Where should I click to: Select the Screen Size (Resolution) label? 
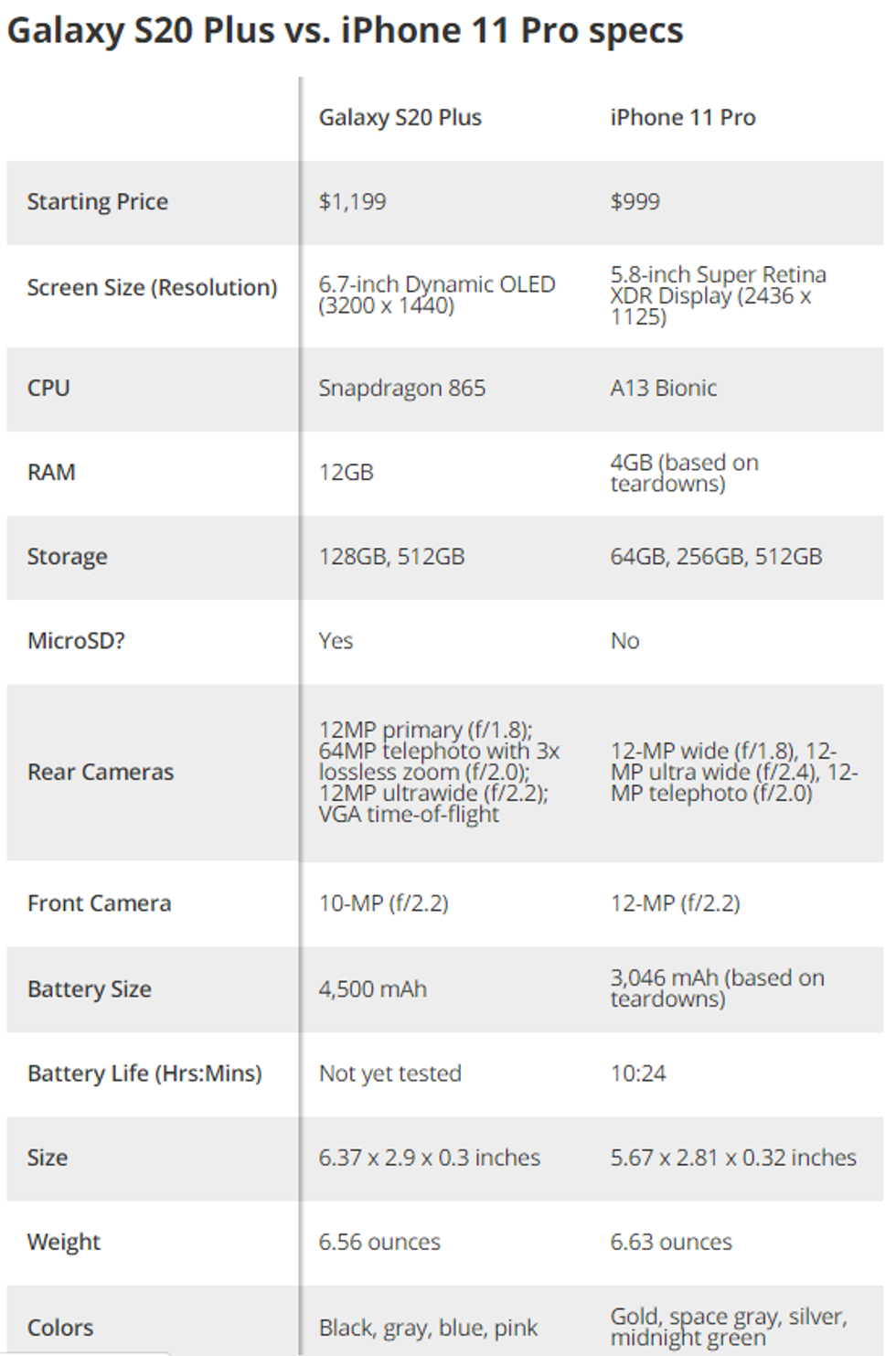152,288
